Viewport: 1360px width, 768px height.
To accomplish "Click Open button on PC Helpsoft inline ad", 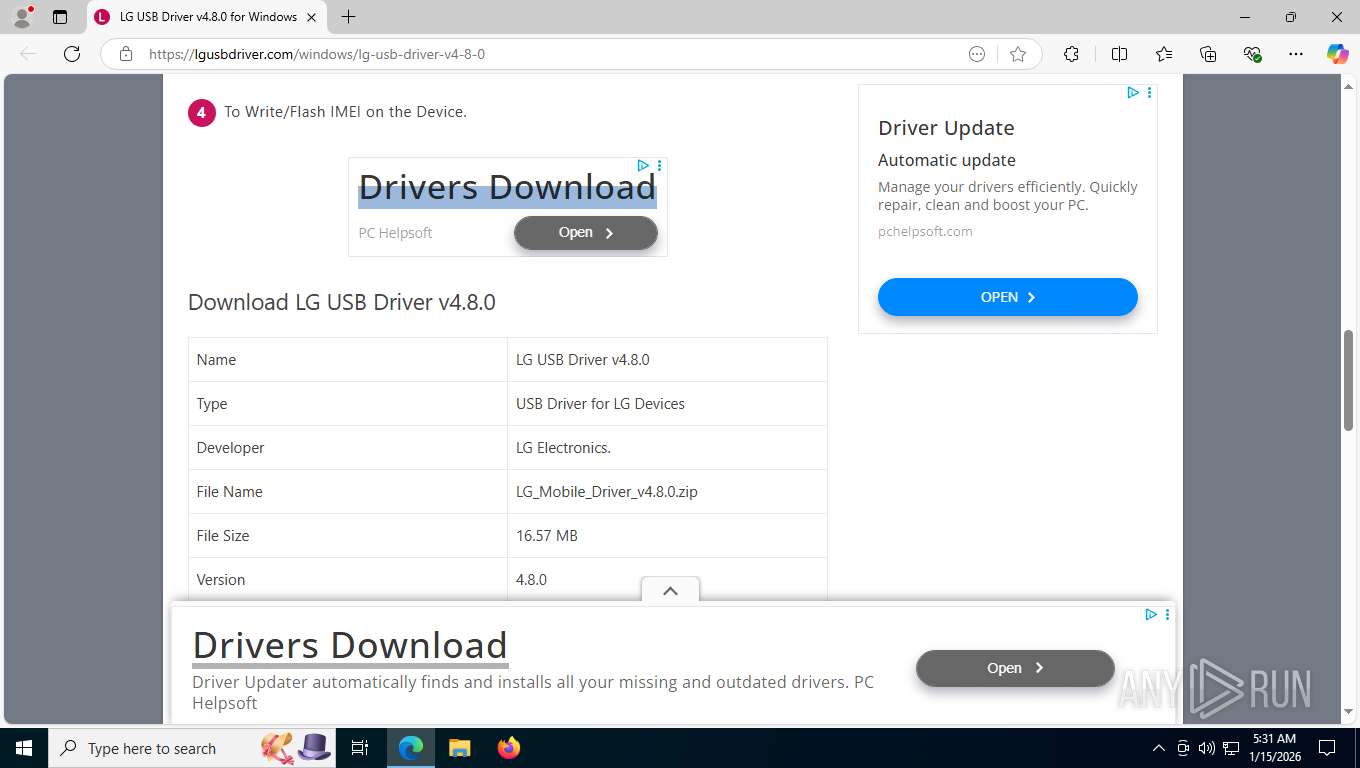I will pyautogui.click(x=586, y=232).
